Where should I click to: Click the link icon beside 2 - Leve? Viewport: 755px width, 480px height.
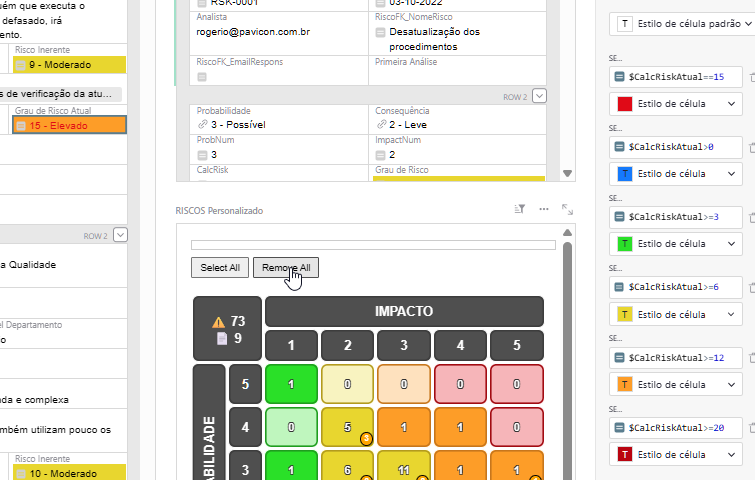click(x=380, y=125)
